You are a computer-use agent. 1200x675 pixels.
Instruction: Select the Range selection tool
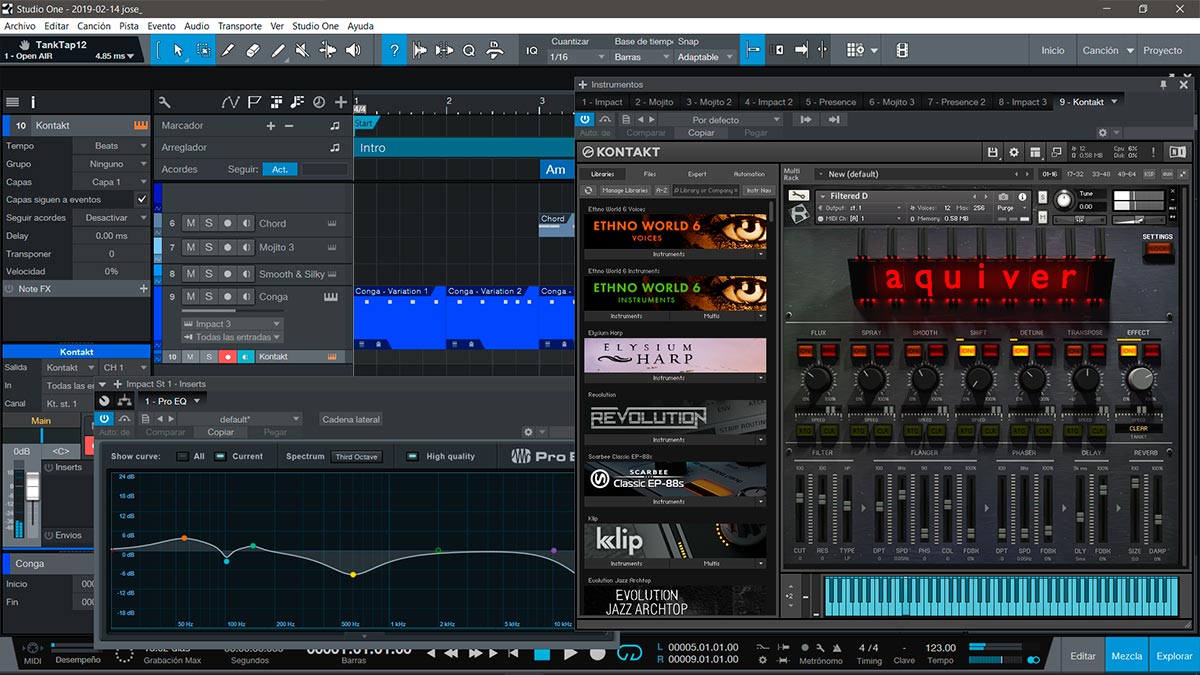point(203,50)
